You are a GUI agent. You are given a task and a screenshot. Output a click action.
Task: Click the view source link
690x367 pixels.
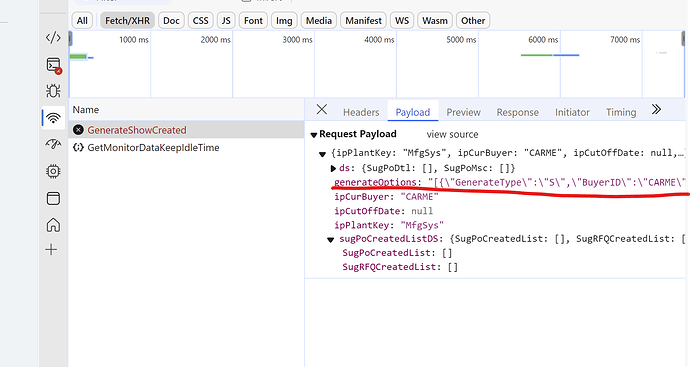452,134
